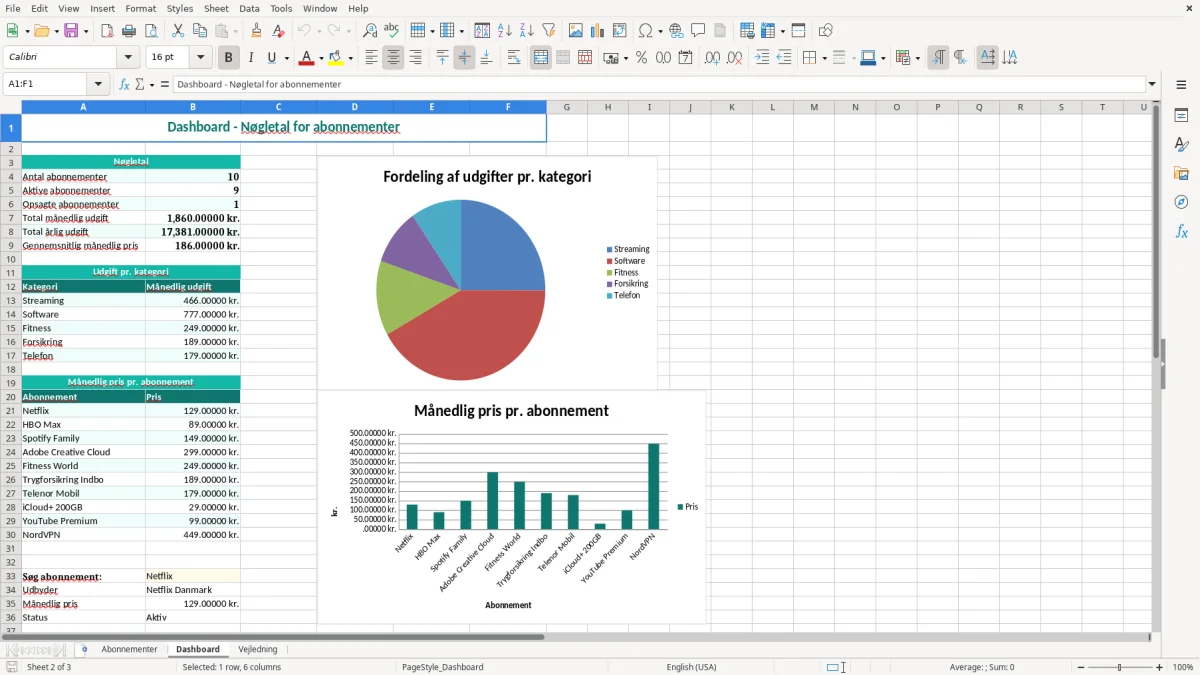The image size is (1200, 675).
Task: Select the Netflix search cell
Action: [193, 576]
